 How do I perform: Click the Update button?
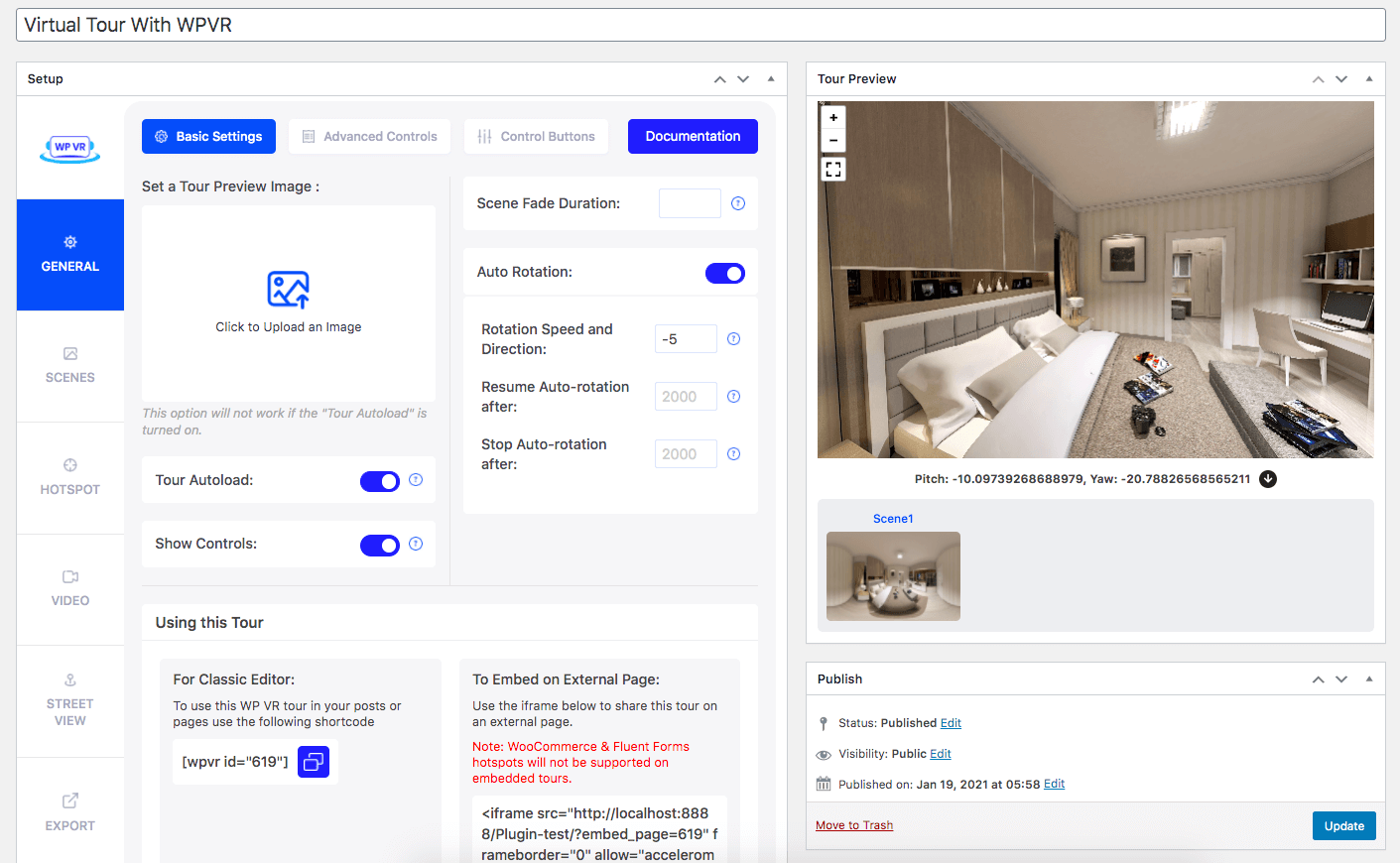click(x=1344, y=826)
